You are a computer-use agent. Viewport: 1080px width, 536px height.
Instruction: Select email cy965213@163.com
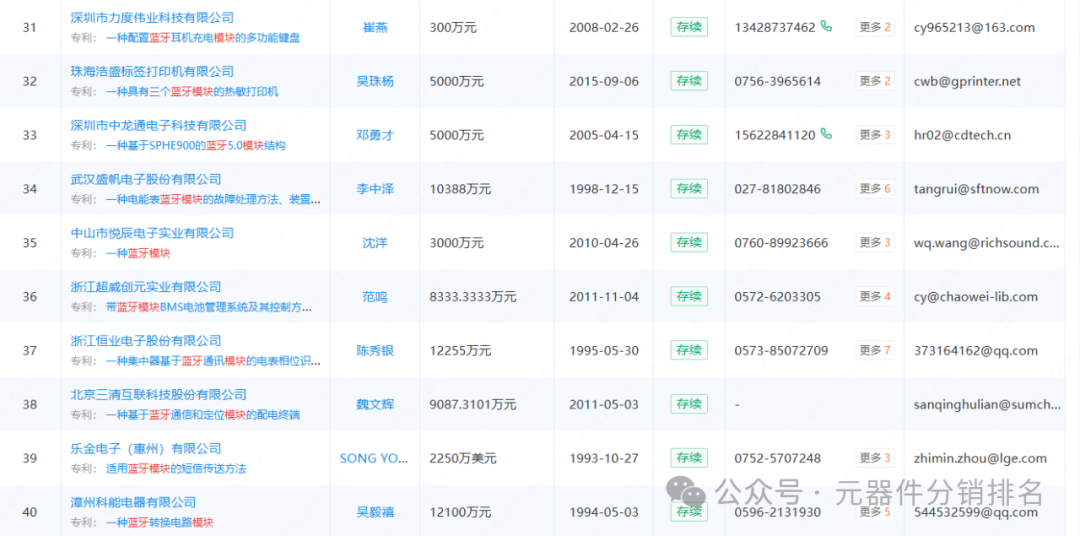[974, 28]
